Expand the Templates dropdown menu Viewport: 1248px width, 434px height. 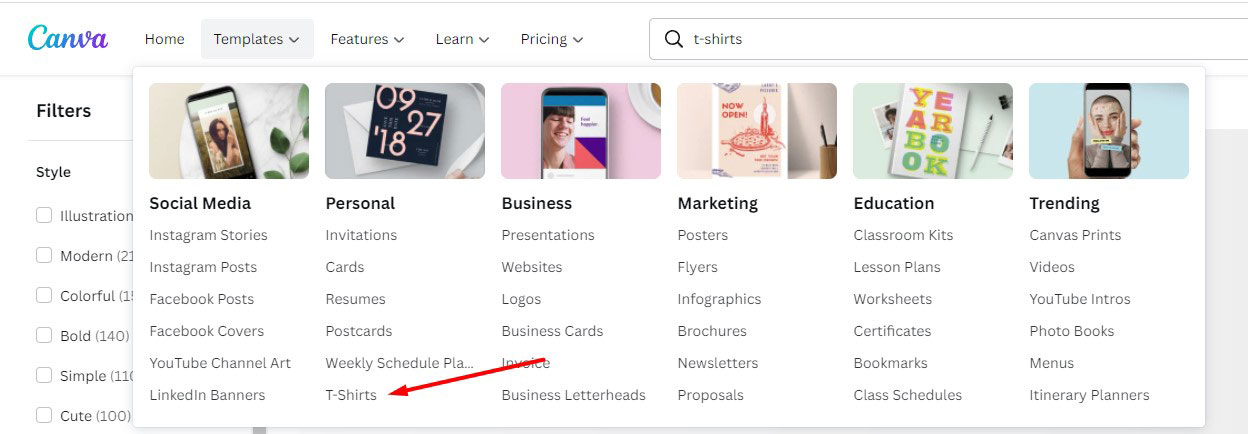point(257,39)
